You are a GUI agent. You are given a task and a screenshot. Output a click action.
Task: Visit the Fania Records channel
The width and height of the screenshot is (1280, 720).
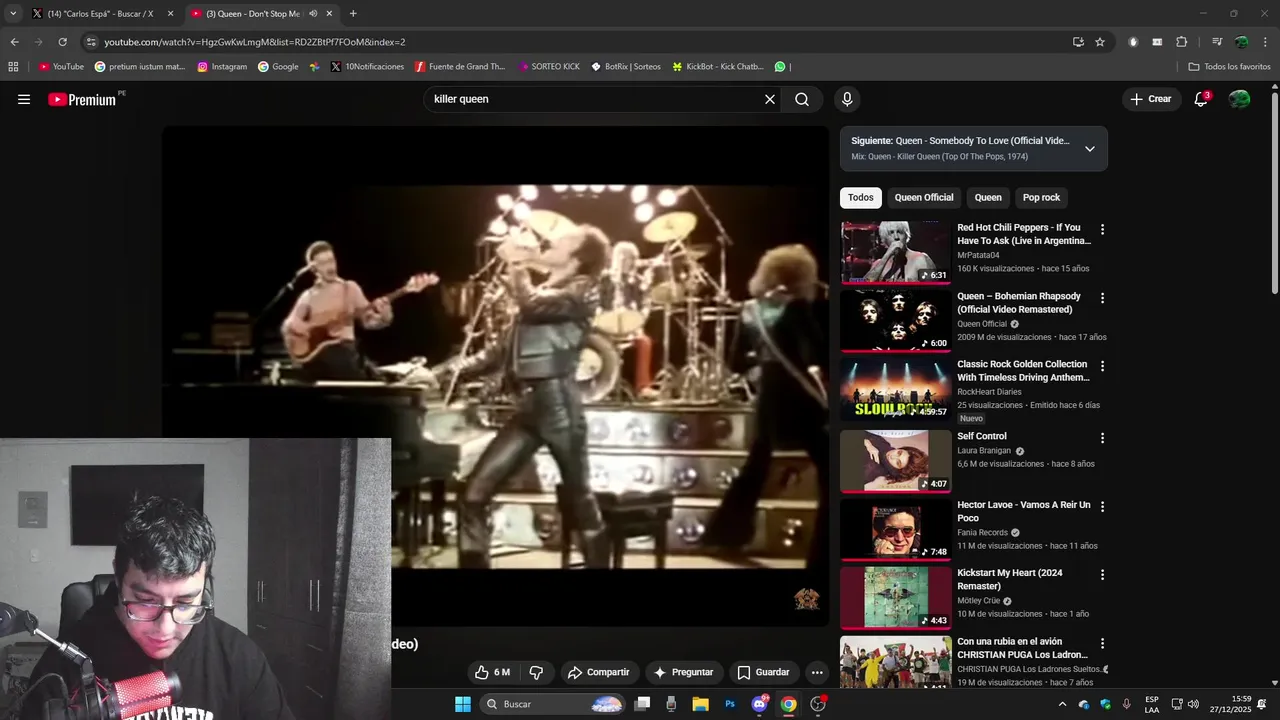click(982, 533)
